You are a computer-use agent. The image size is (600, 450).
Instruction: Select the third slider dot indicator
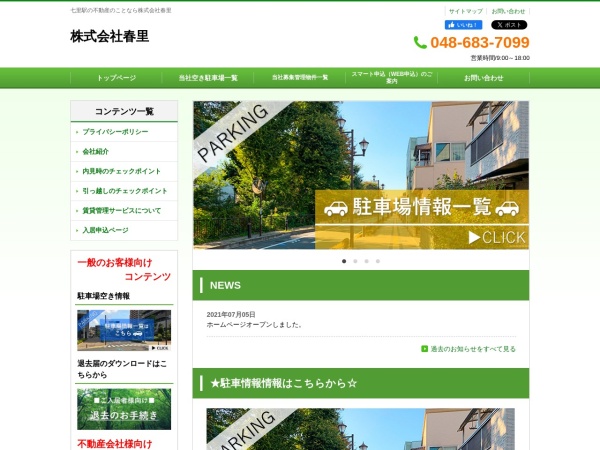[367, 261]
